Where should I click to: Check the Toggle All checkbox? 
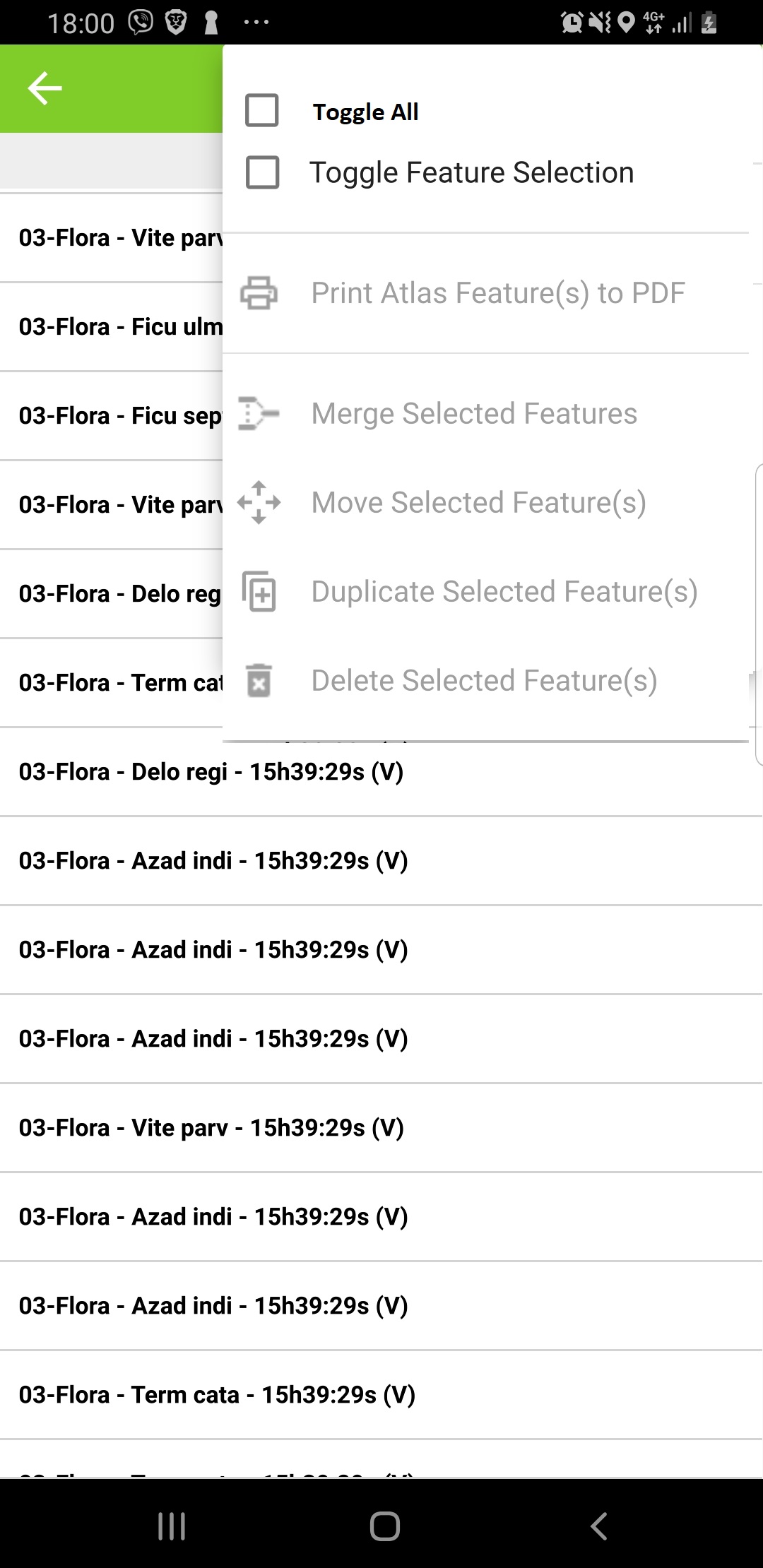pos(262,111)
